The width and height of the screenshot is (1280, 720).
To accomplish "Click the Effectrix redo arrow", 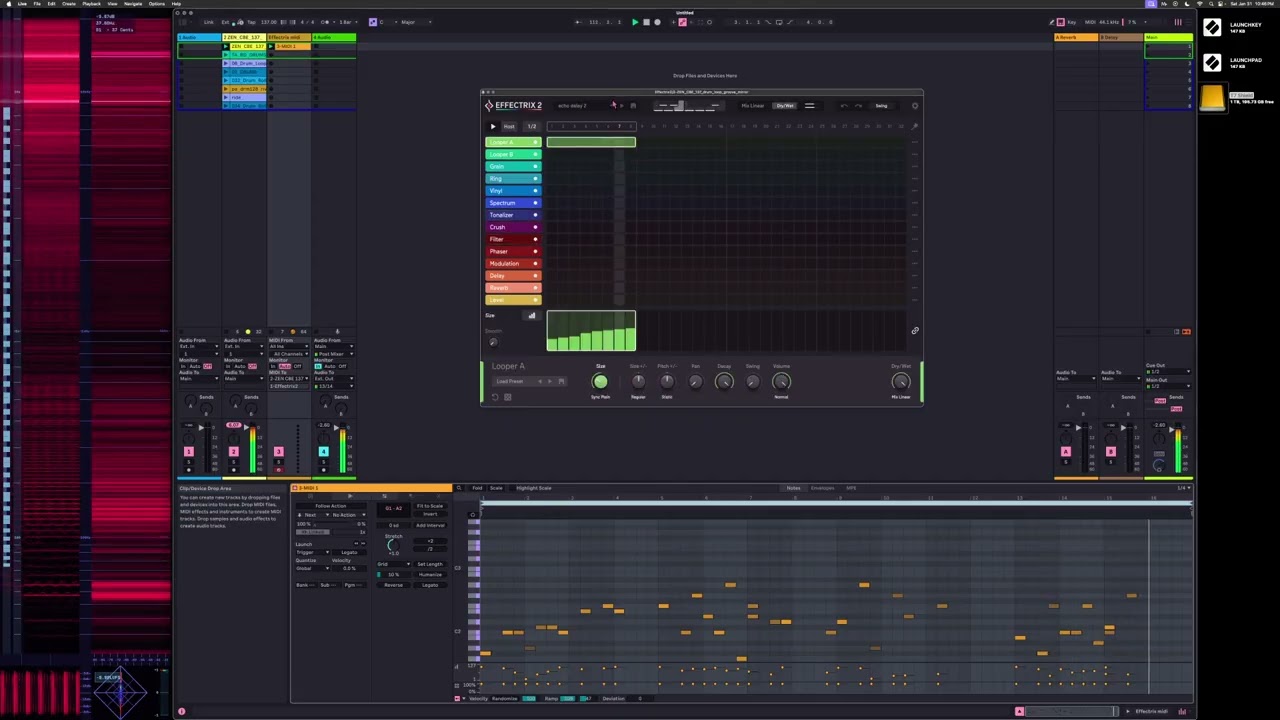I will [858, 106].
